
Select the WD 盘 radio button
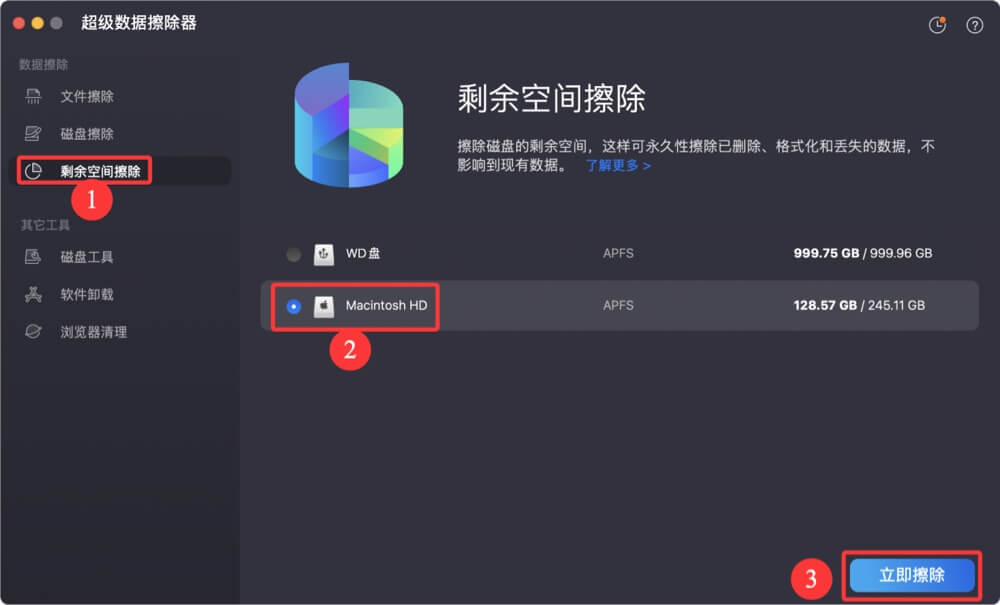pos(293,253)
